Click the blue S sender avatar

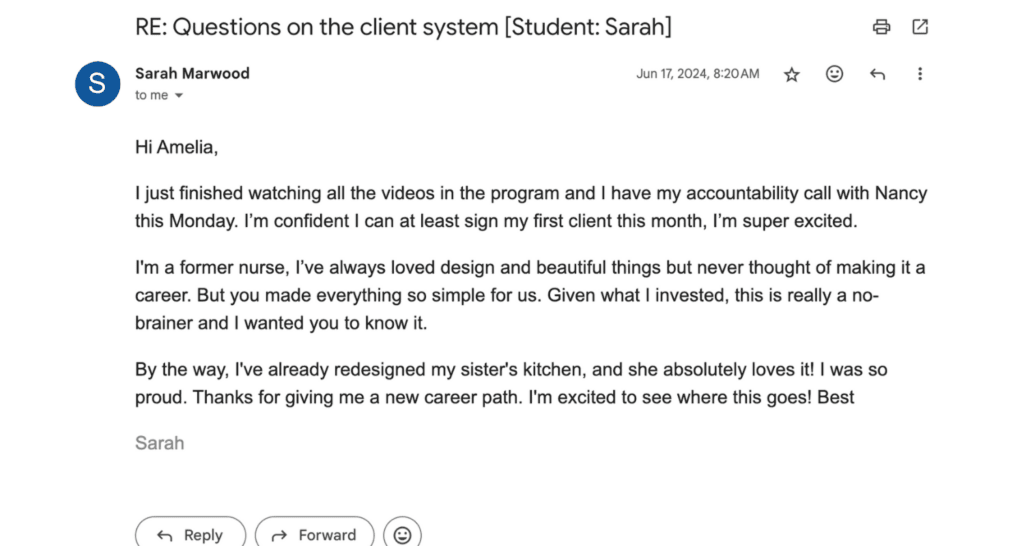click(97, 83)
